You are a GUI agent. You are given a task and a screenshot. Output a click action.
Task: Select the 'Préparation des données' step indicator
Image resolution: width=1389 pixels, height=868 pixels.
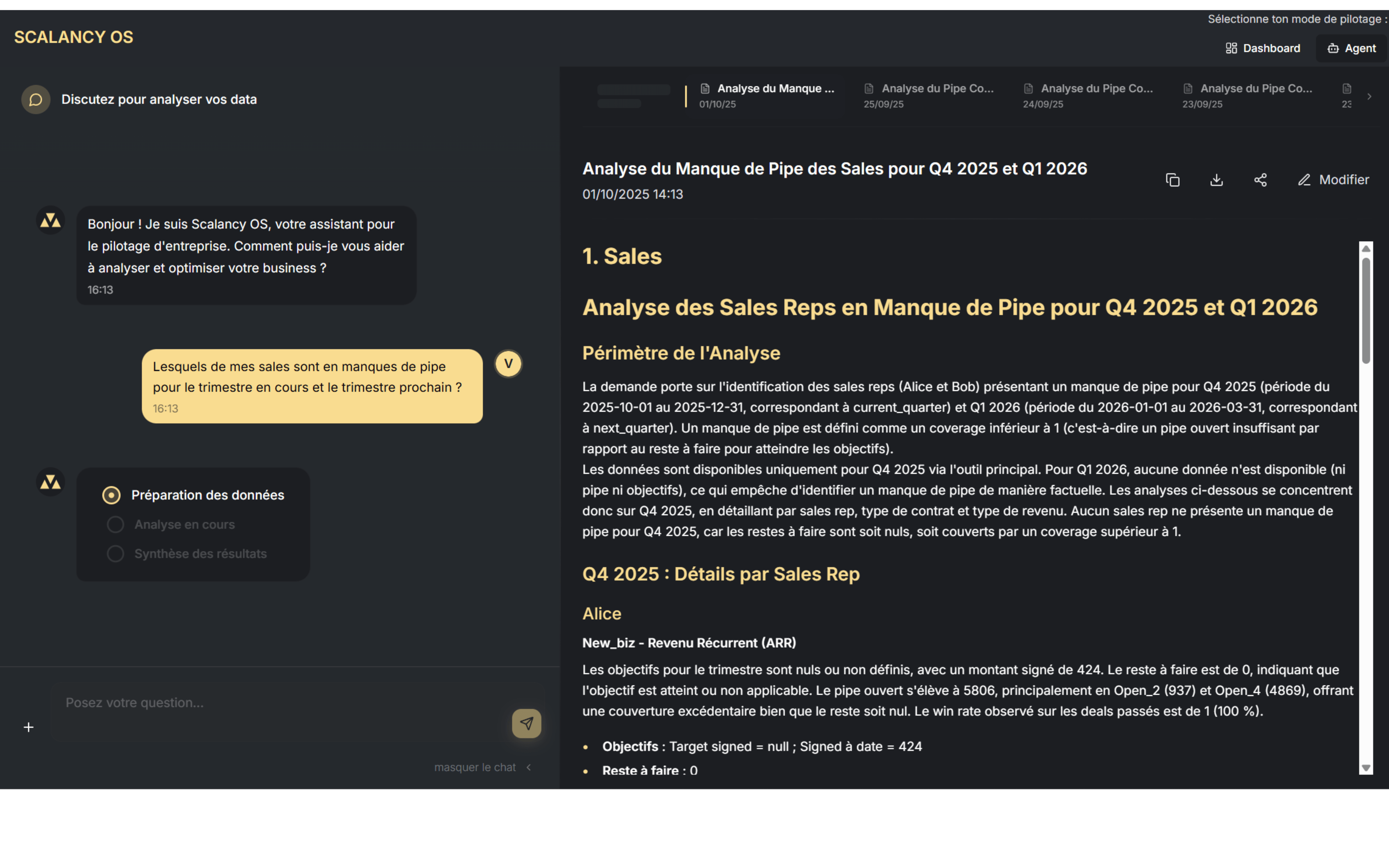111,494
